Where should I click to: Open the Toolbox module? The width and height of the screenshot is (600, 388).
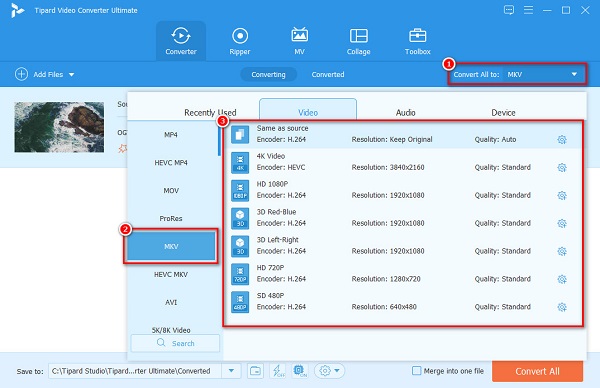tap(417, 41)
